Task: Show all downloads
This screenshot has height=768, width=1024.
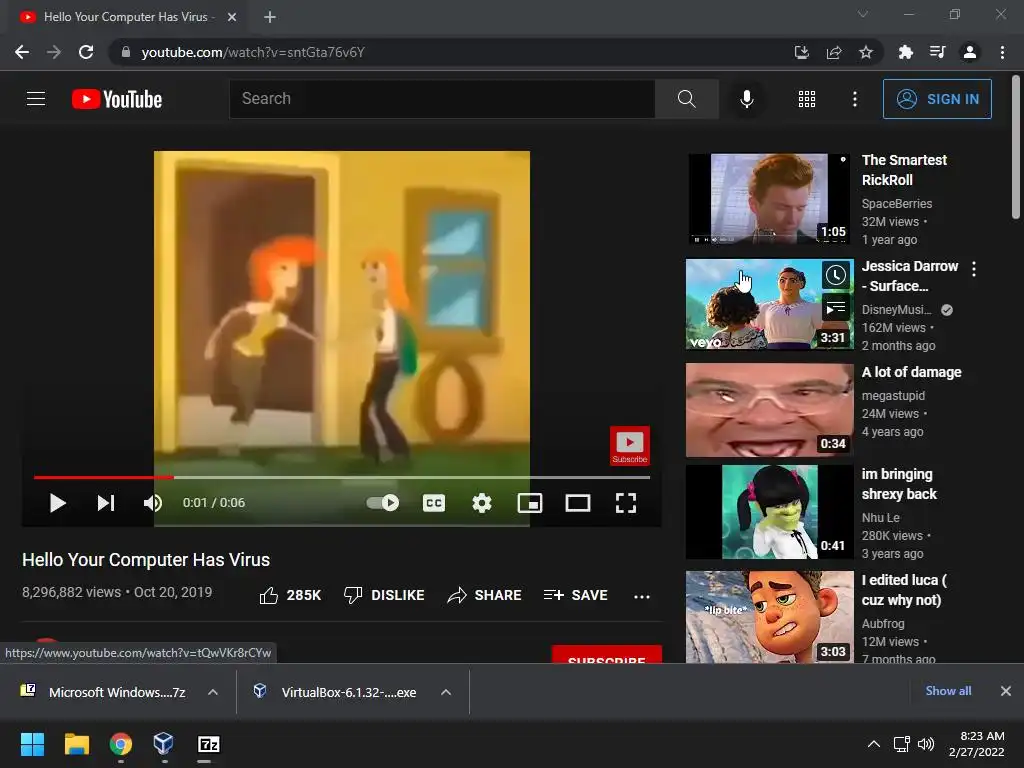Action: point(948,691)
